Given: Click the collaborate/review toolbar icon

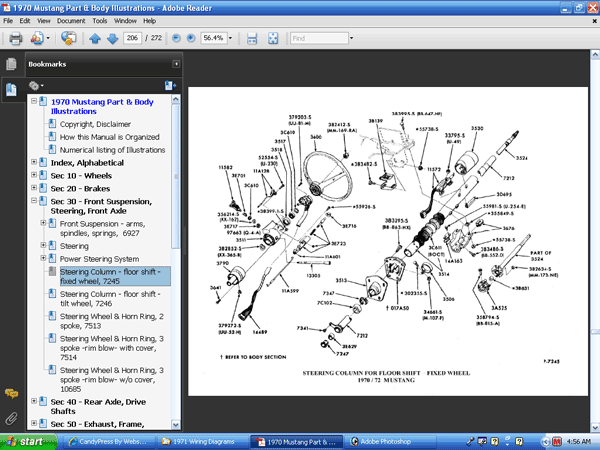Looking at the screenshot, I should tap(68, 38).
